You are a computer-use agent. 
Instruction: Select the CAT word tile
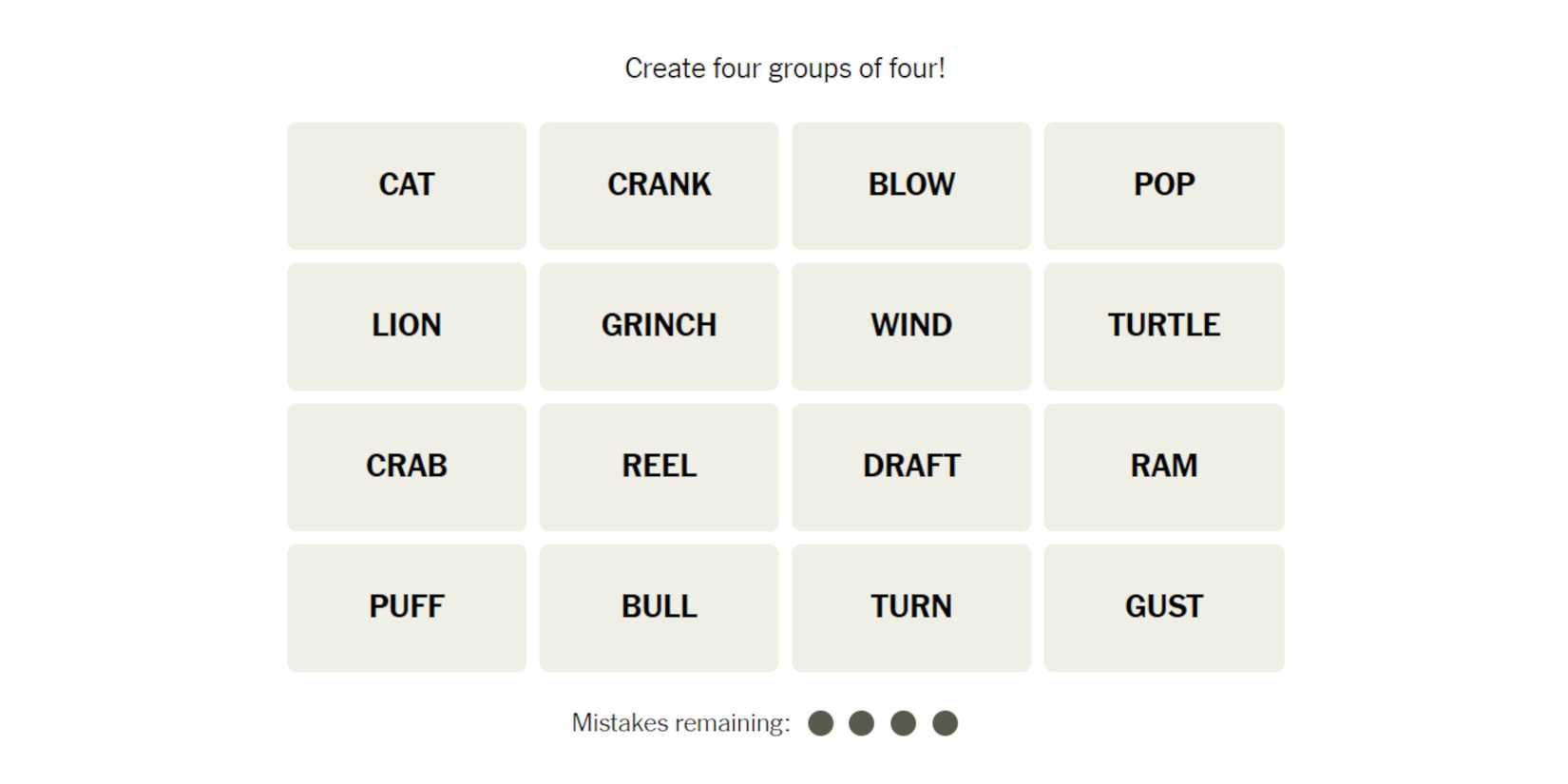pyautogui.click(x=407, y=185)
